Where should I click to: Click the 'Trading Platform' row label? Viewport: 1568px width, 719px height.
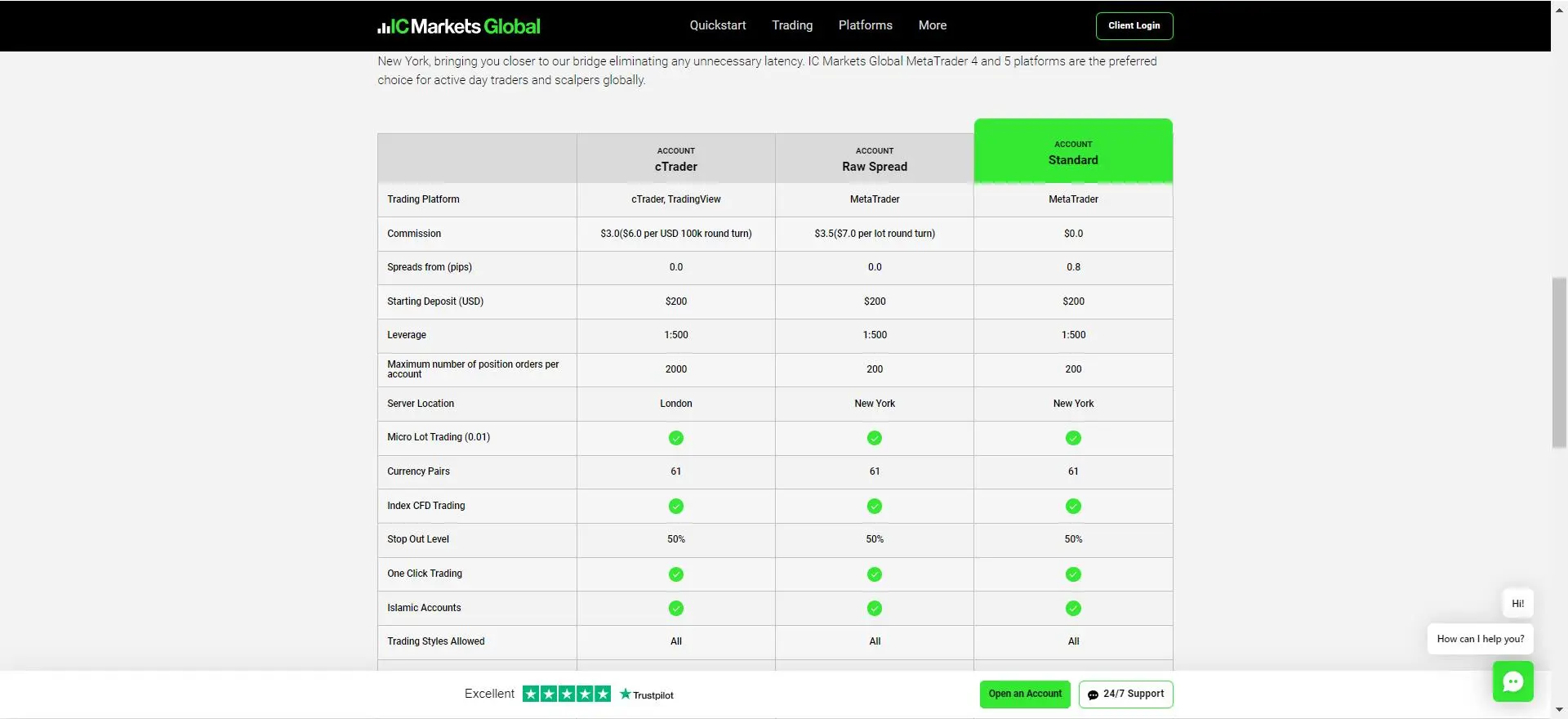point(423,199)
